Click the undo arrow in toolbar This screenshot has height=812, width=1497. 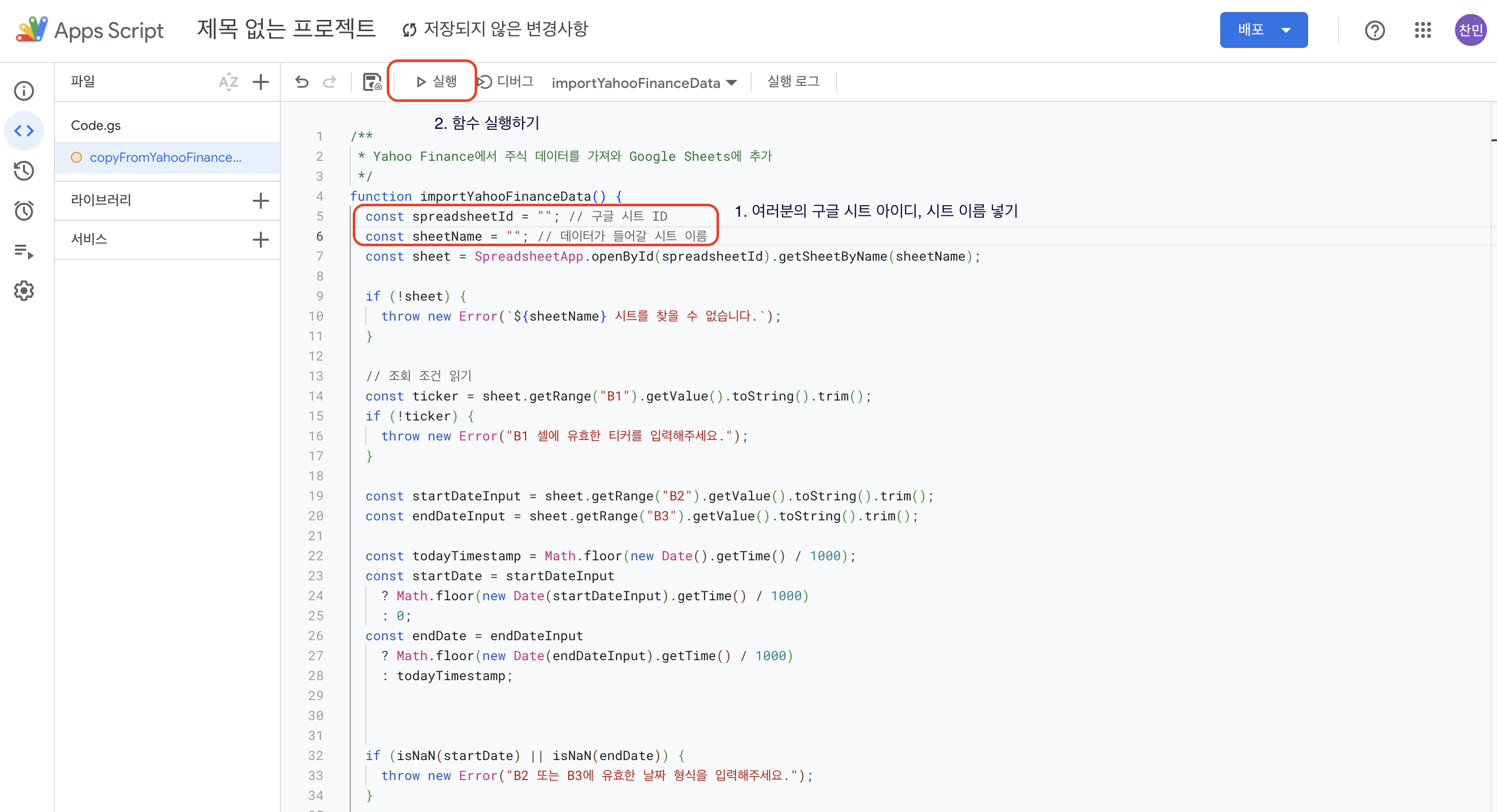tap(302, 82)
